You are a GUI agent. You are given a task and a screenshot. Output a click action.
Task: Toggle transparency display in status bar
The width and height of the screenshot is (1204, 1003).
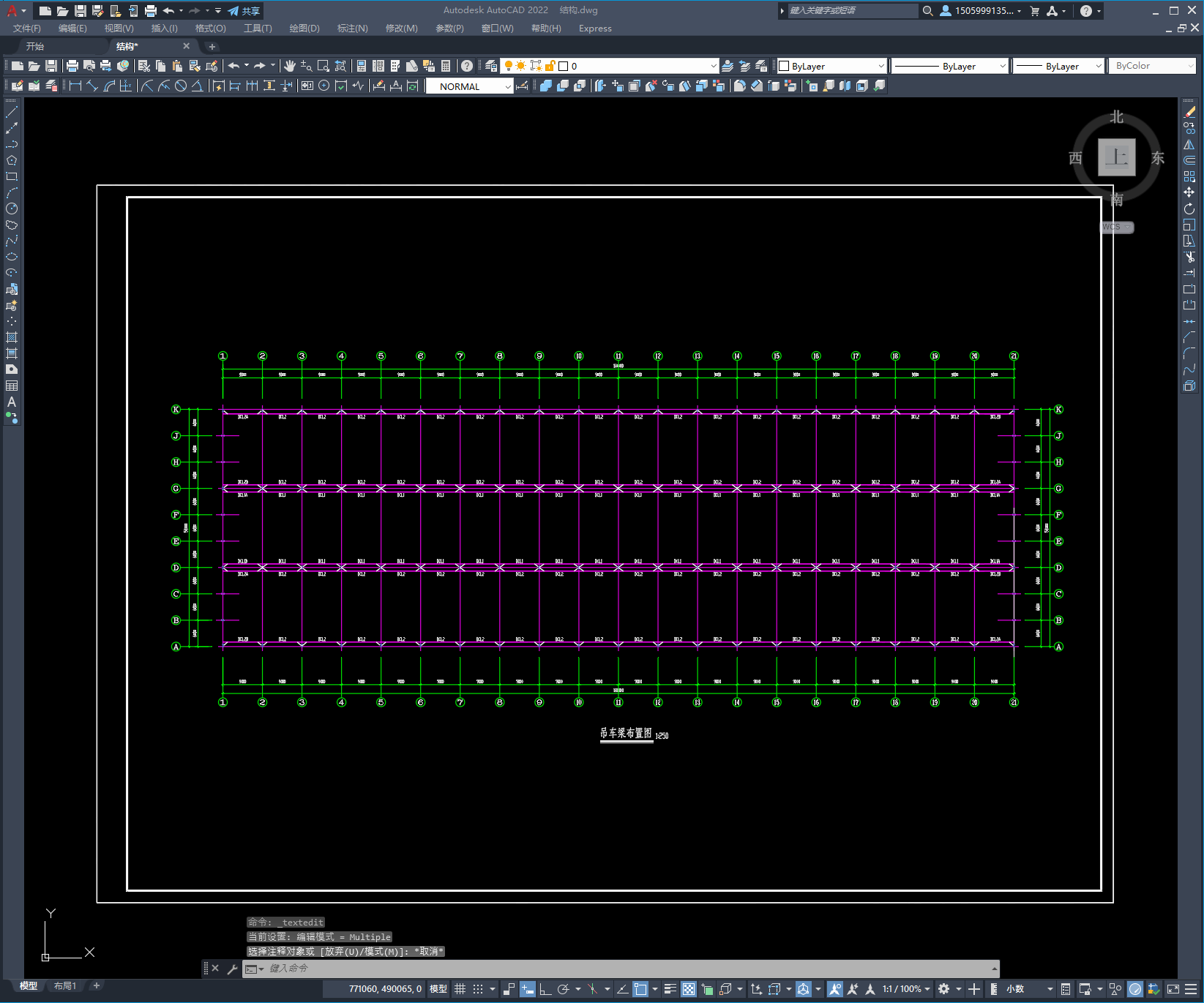coord(689,989)
